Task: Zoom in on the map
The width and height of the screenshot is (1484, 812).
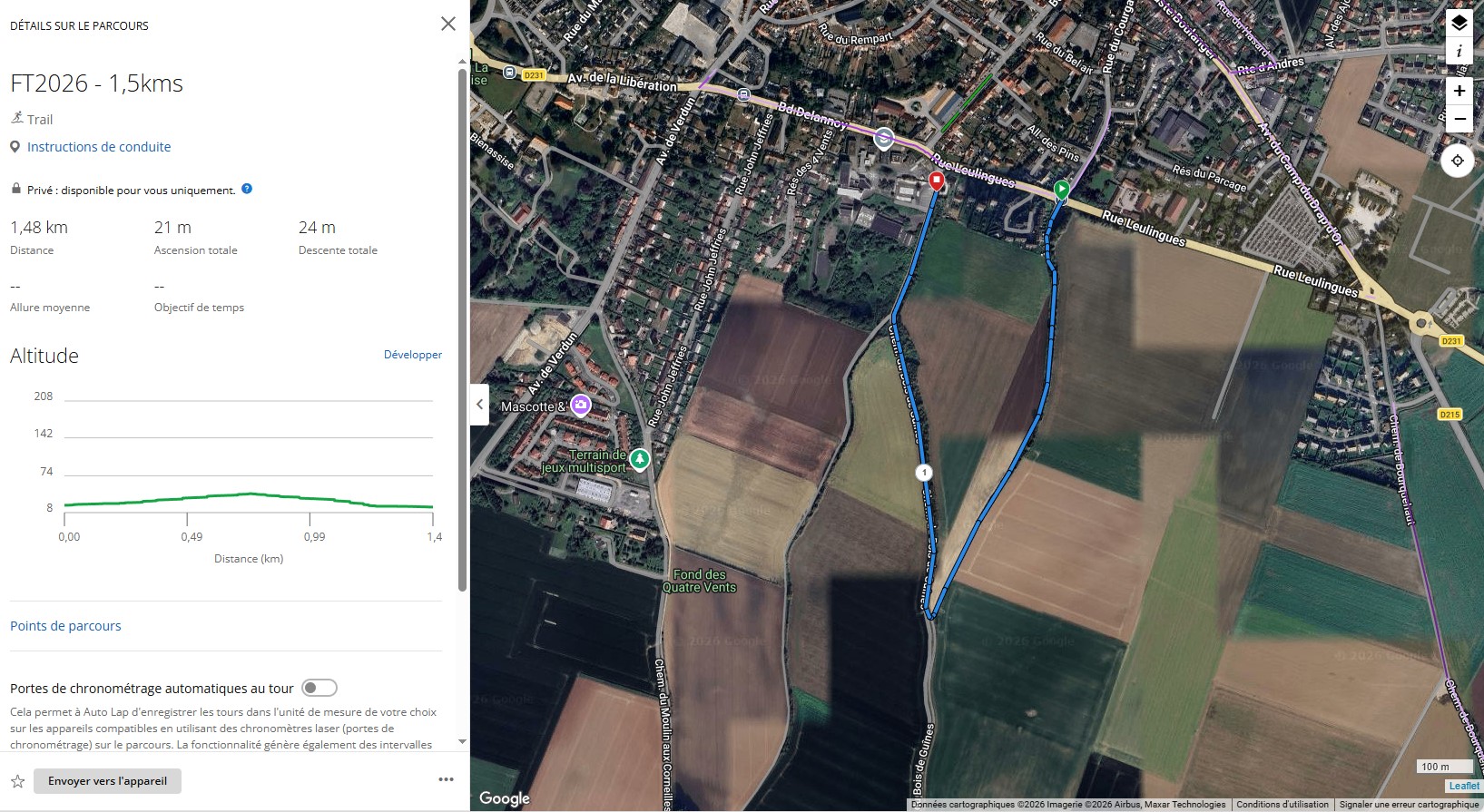Action: [x=1459, y=91]
